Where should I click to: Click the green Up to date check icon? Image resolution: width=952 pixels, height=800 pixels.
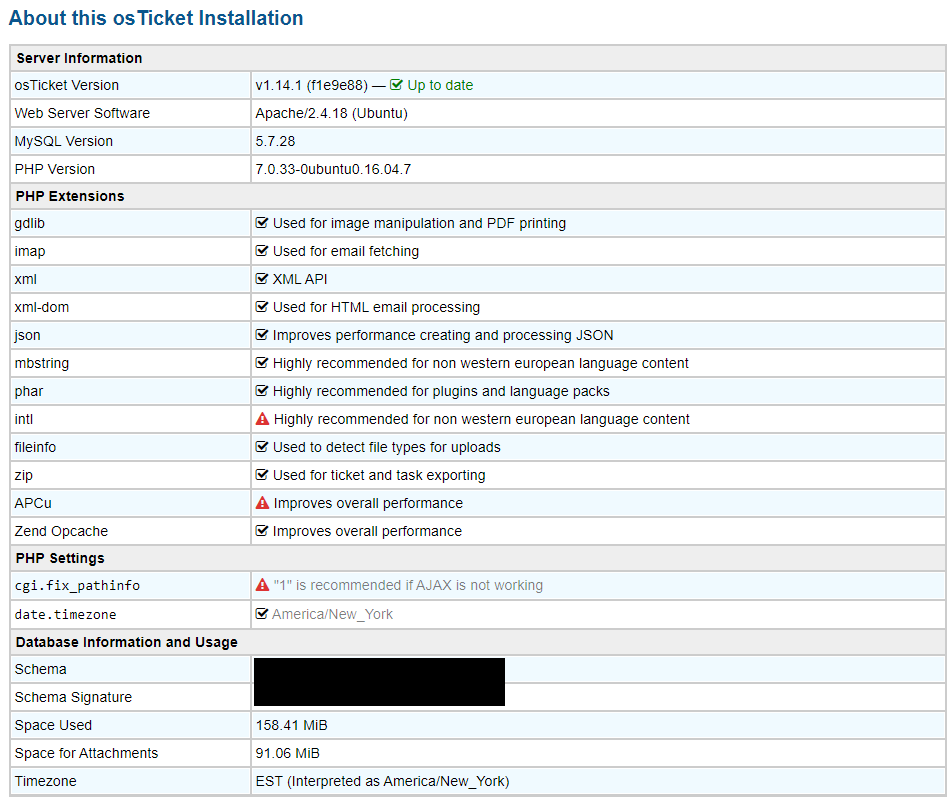396,85
